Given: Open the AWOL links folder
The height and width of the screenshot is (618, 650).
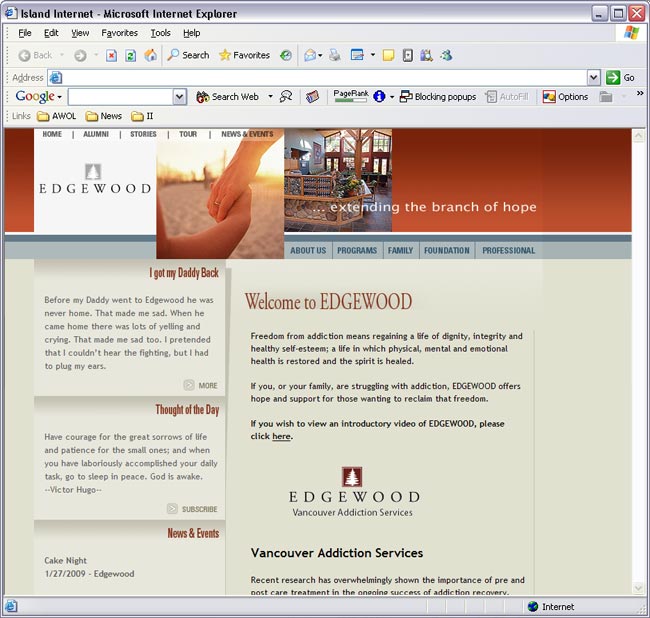Looking at the screenshot, I should [x=56, y=116].
